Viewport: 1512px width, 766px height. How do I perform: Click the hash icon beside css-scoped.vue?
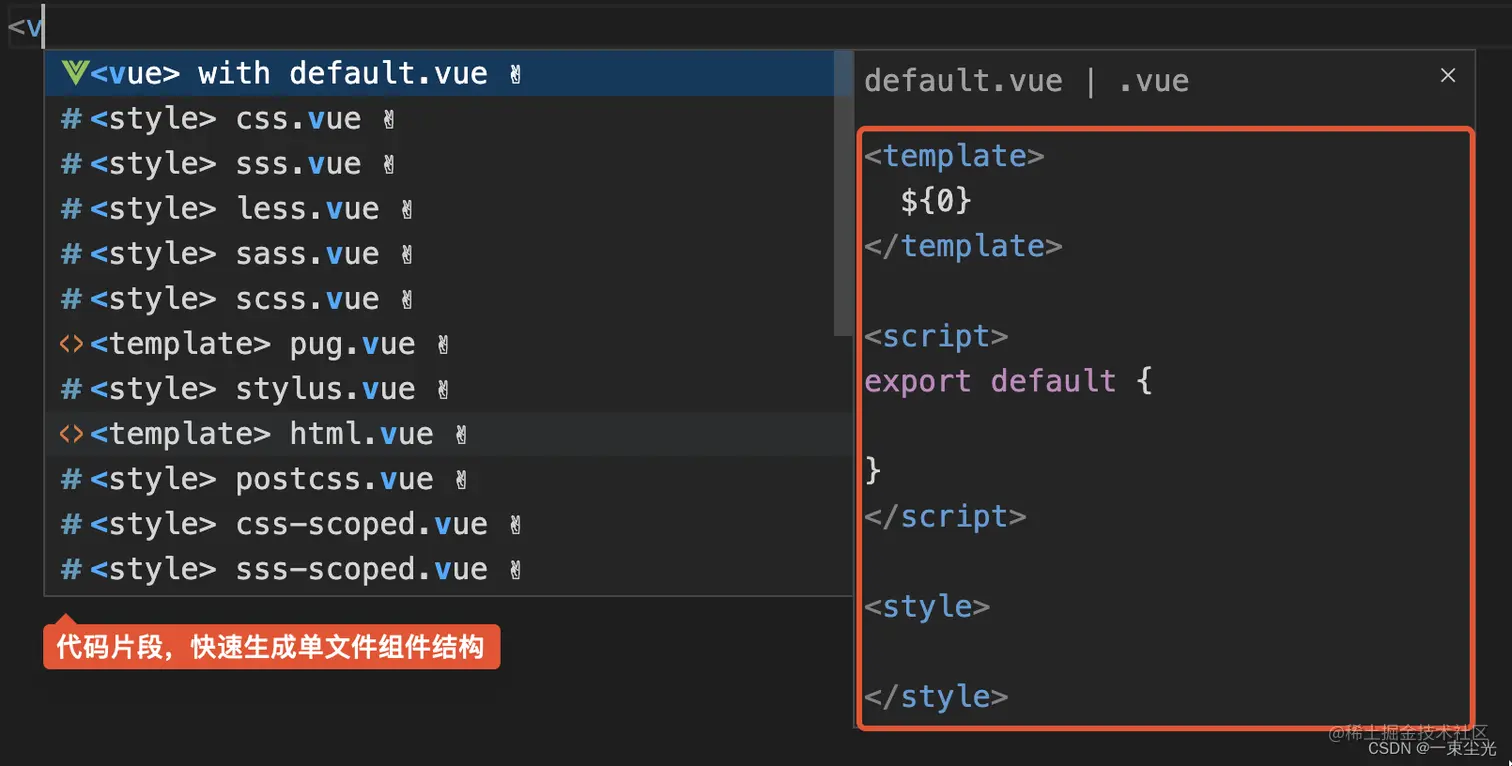[x=71, y=524]
